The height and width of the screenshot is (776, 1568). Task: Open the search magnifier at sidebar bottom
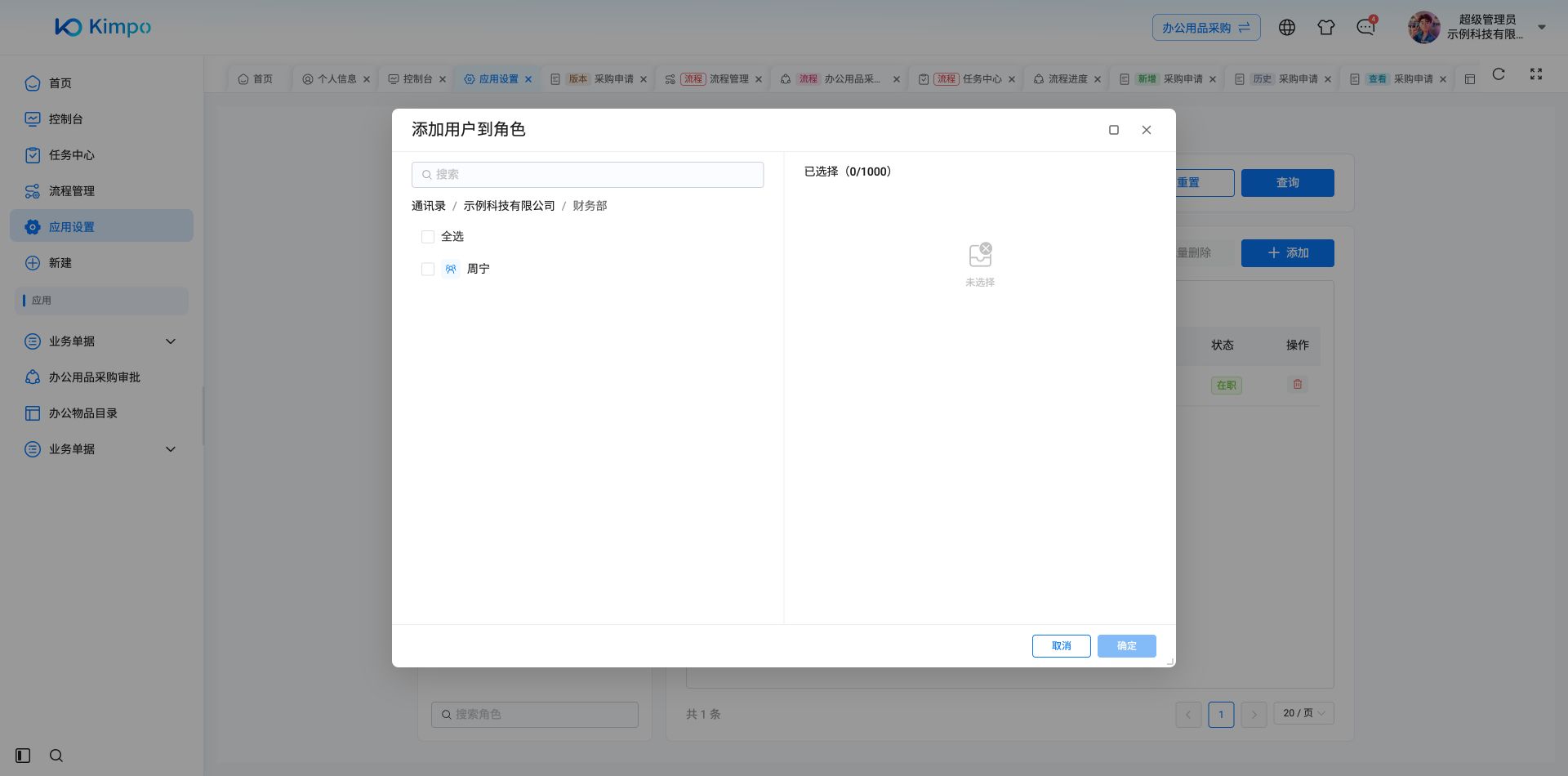[56, 756]
